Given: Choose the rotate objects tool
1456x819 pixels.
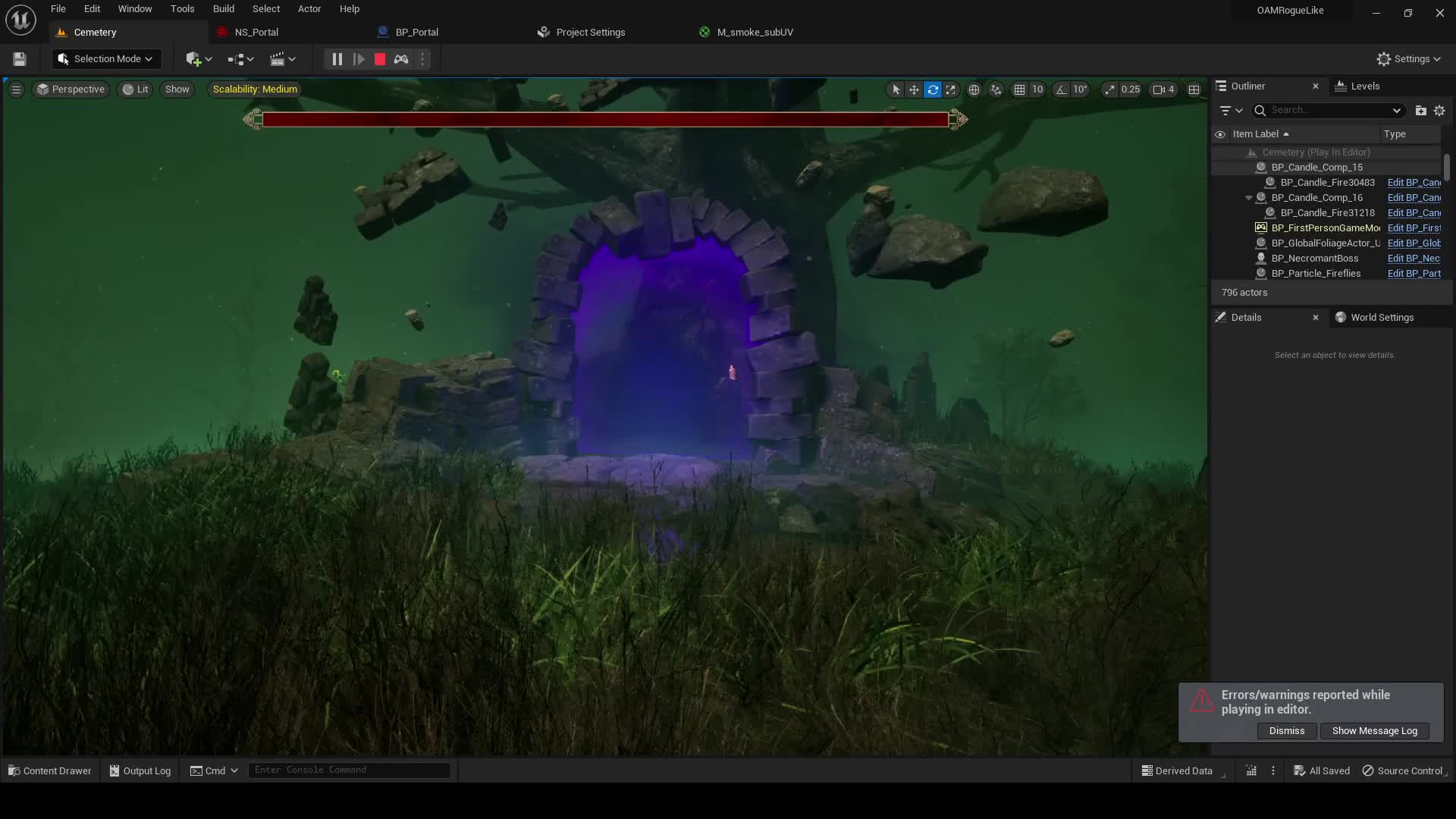Looking at the screenshot, I should point(933,89).
